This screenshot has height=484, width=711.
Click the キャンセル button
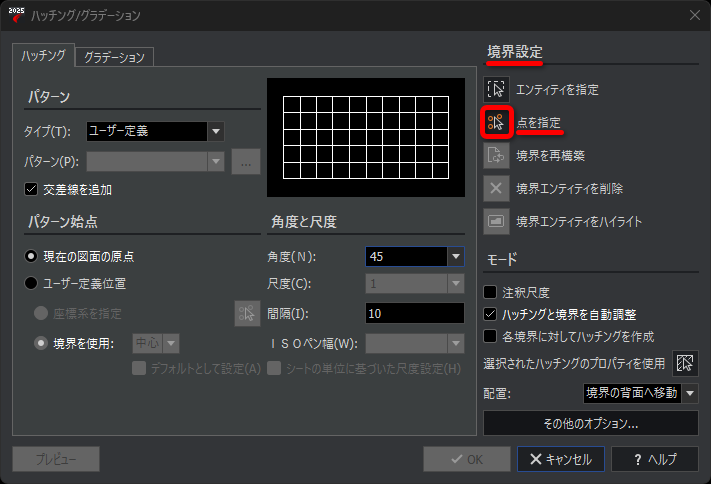point(560,459)
